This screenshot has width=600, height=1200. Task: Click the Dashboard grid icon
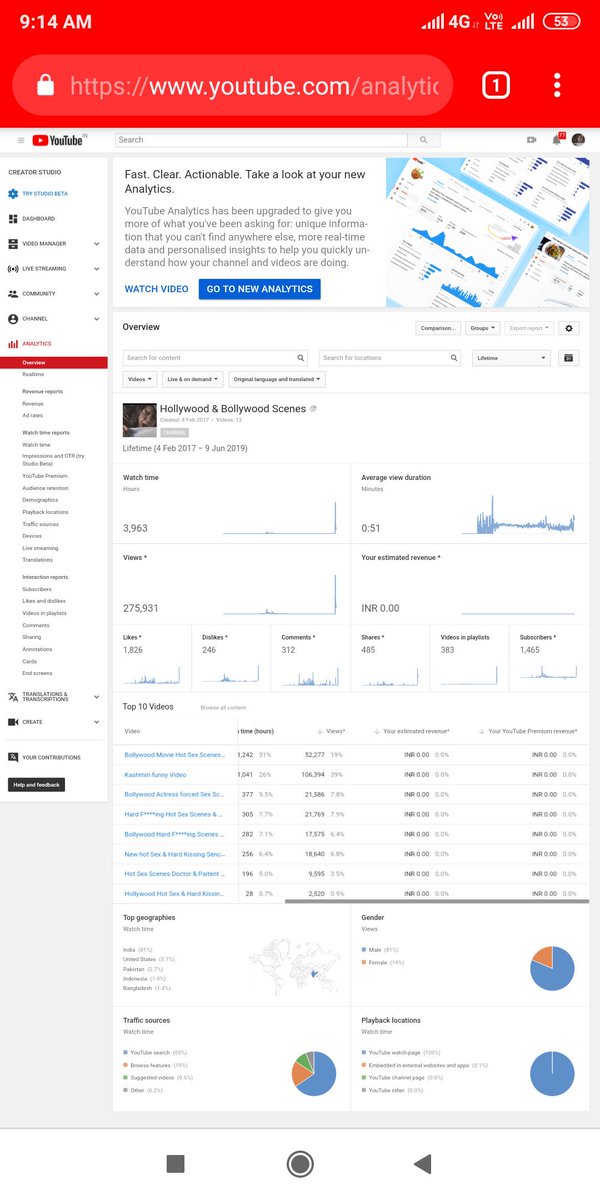tap(13, 218)
